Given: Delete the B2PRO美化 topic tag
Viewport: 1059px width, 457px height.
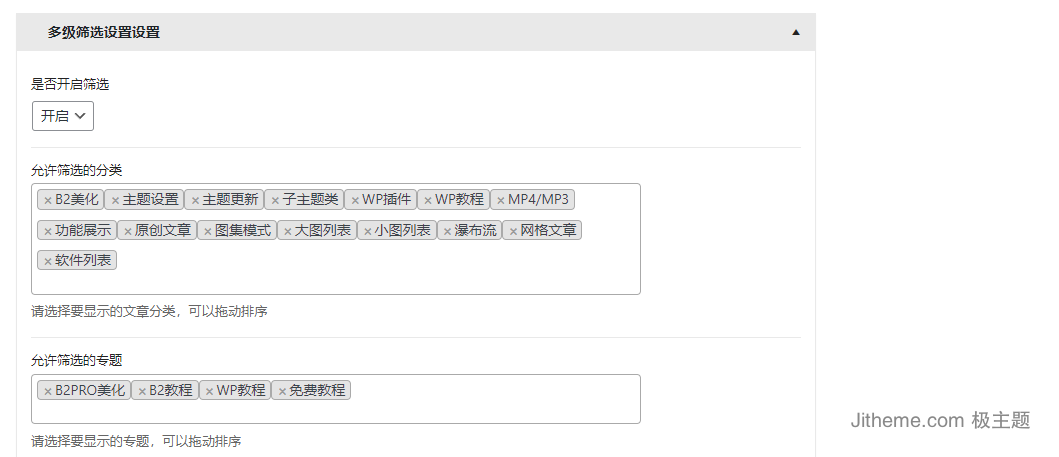Looking at the screenshot, I should 48,392.
